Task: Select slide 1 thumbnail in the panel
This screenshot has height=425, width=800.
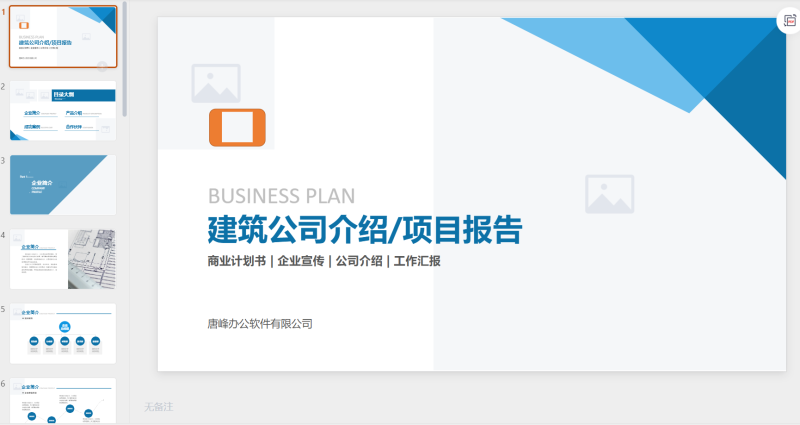Action: click(x=63, y=37)
